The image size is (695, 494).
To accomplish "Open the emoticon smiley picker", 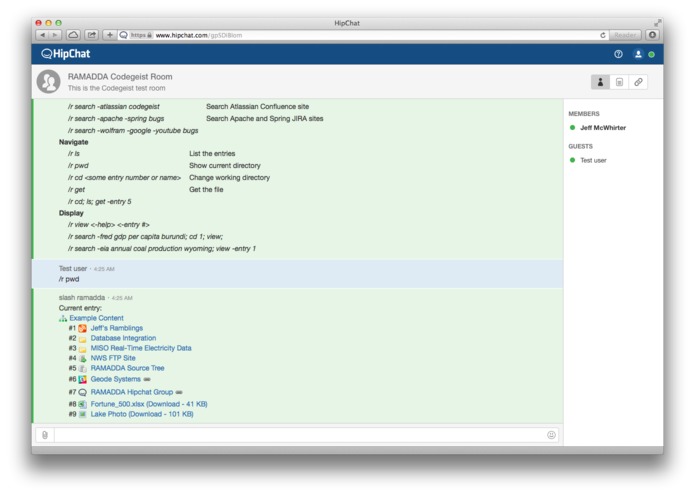I will pos(551,435).
